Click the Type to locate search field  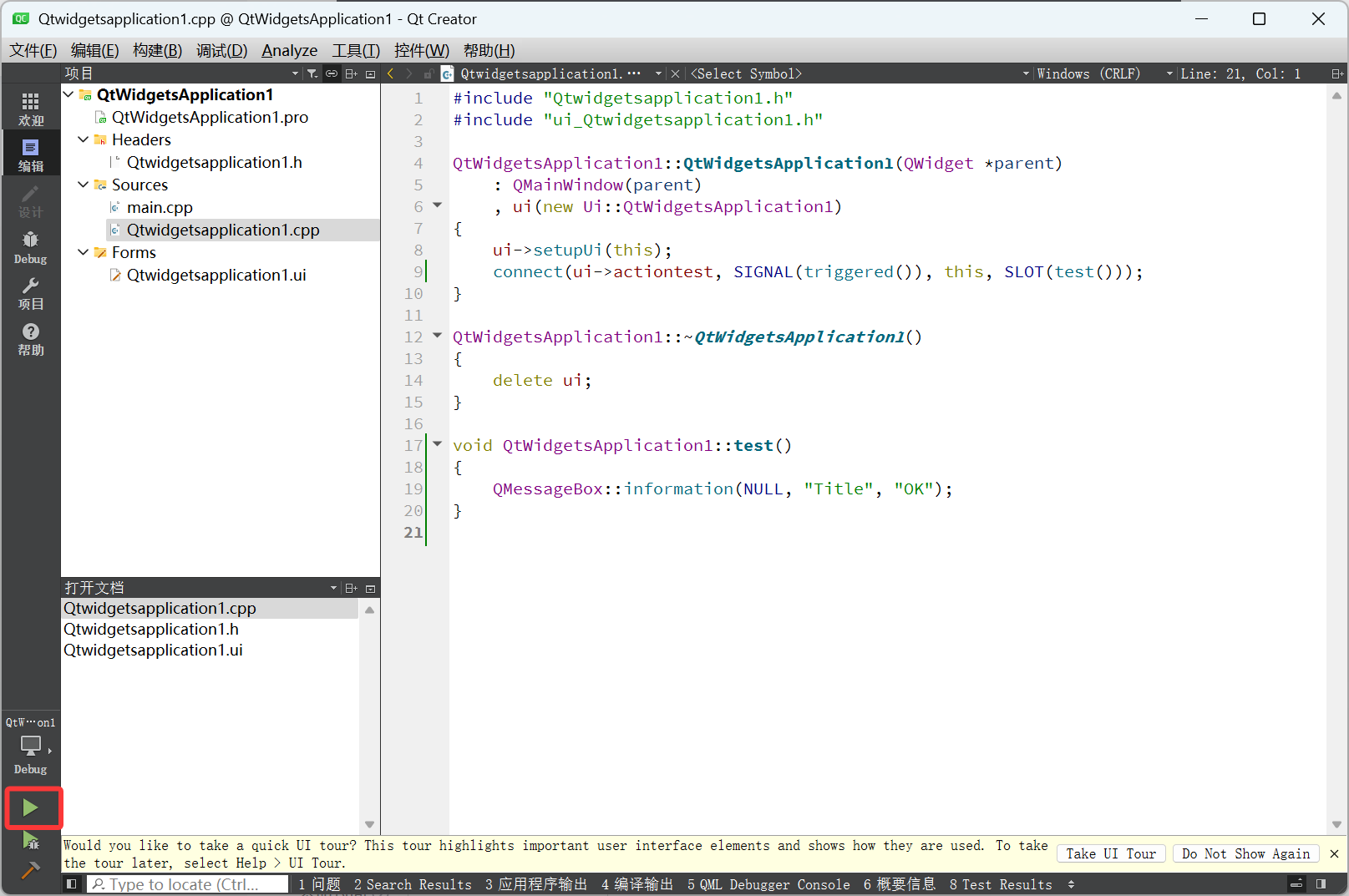pos(188,884)
